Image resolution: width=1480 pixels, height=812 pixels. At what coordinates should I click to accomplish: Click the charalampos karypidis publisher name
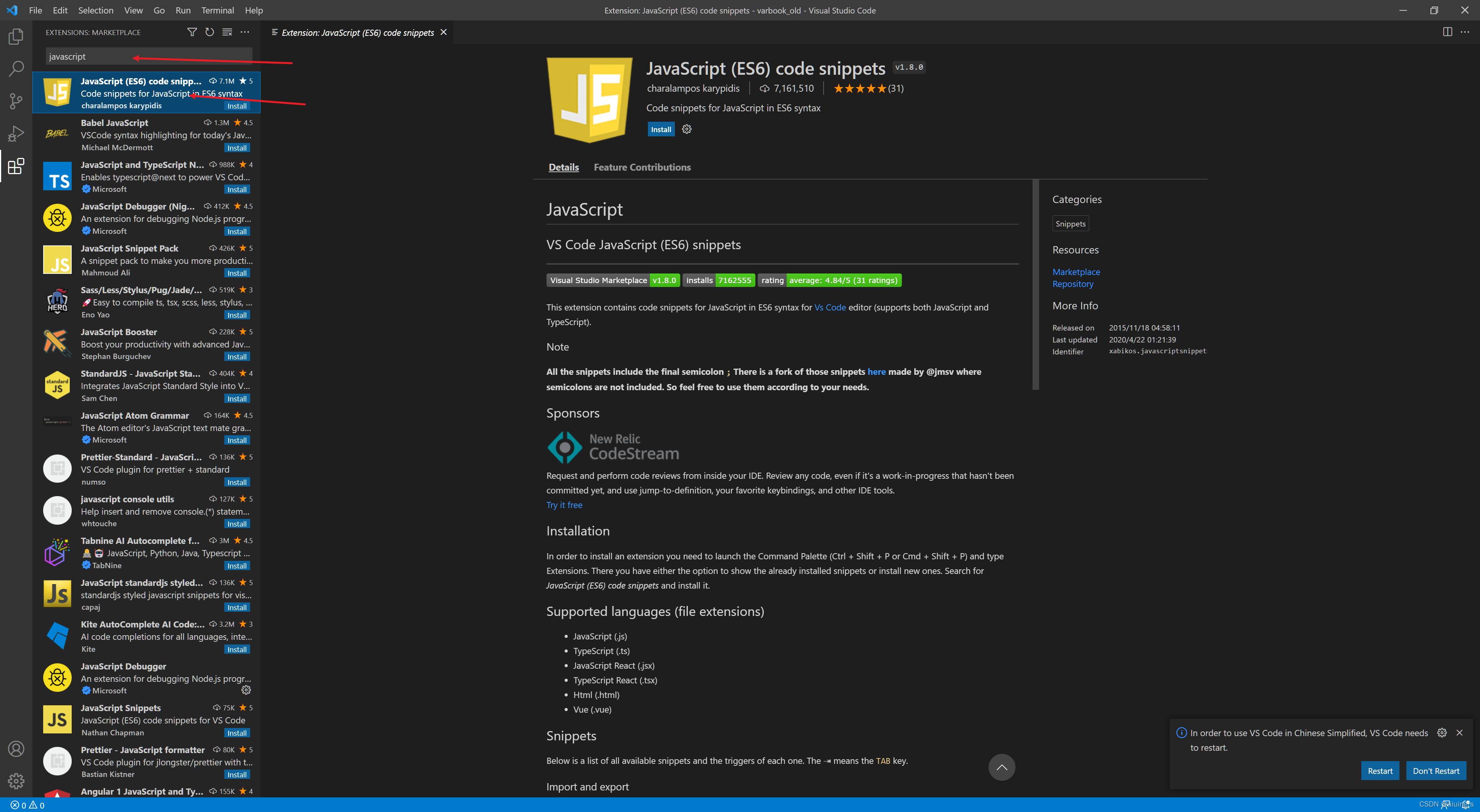693,88
